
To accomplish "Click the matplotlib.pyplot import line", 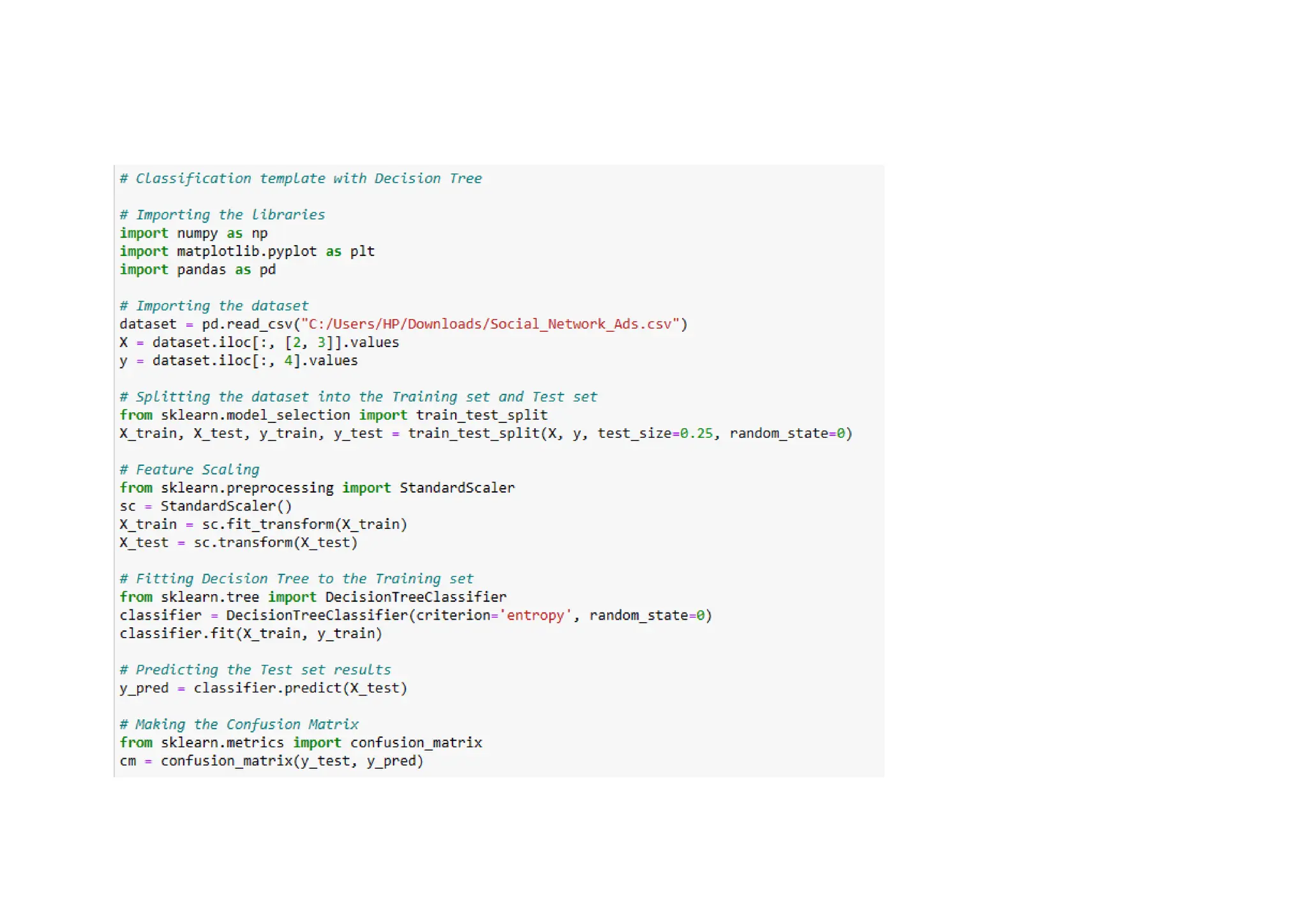I will coord(247,251).
